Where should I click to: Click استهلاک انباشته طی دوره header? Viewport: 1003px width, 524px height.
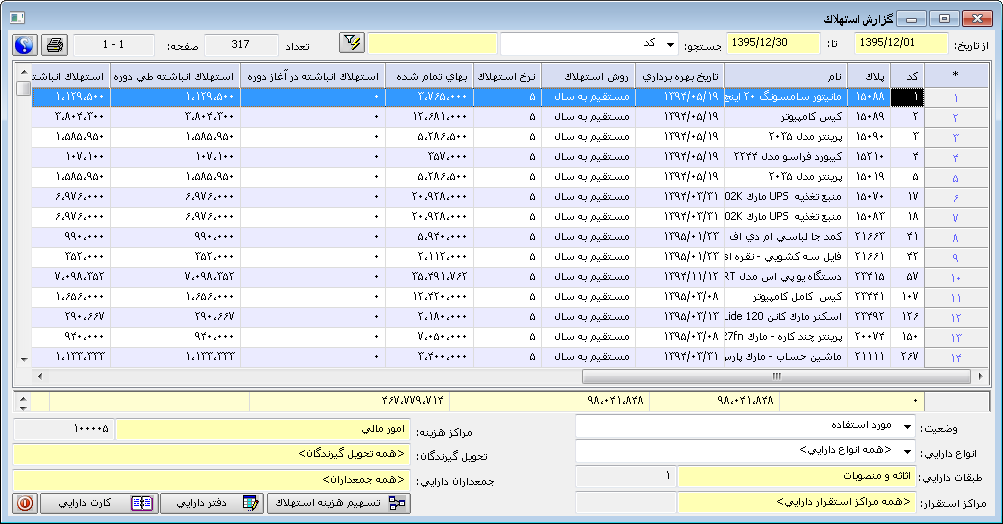tap(175, 76)
